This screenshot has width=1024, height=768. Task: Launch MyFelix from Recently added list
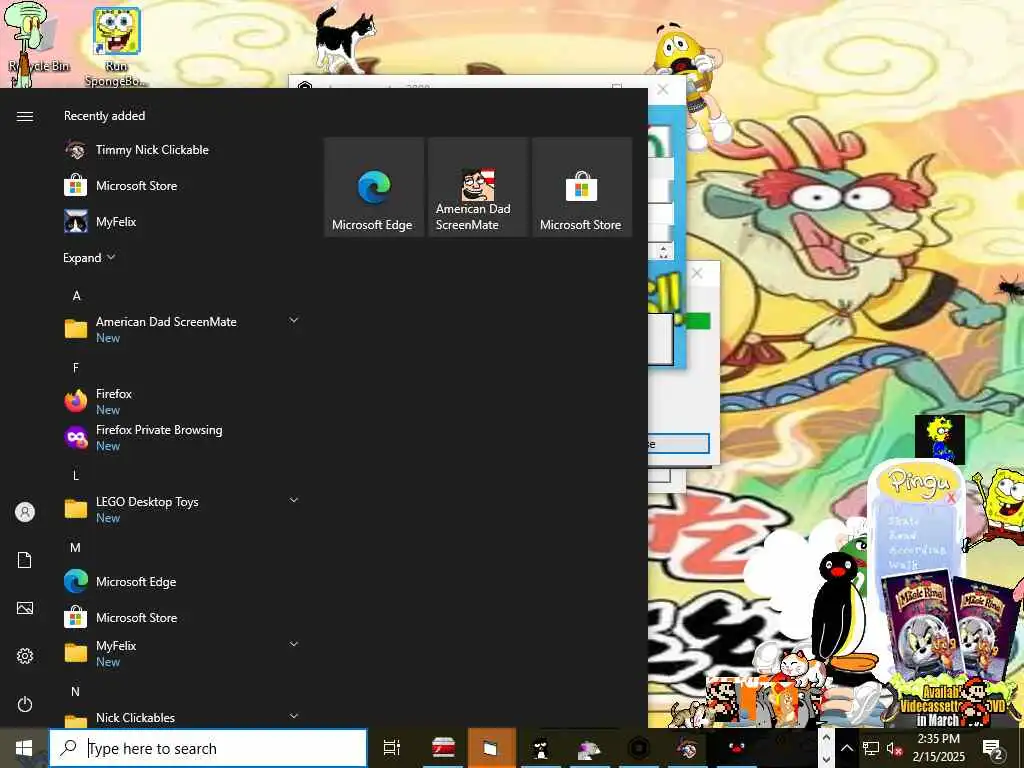(116, 222)
